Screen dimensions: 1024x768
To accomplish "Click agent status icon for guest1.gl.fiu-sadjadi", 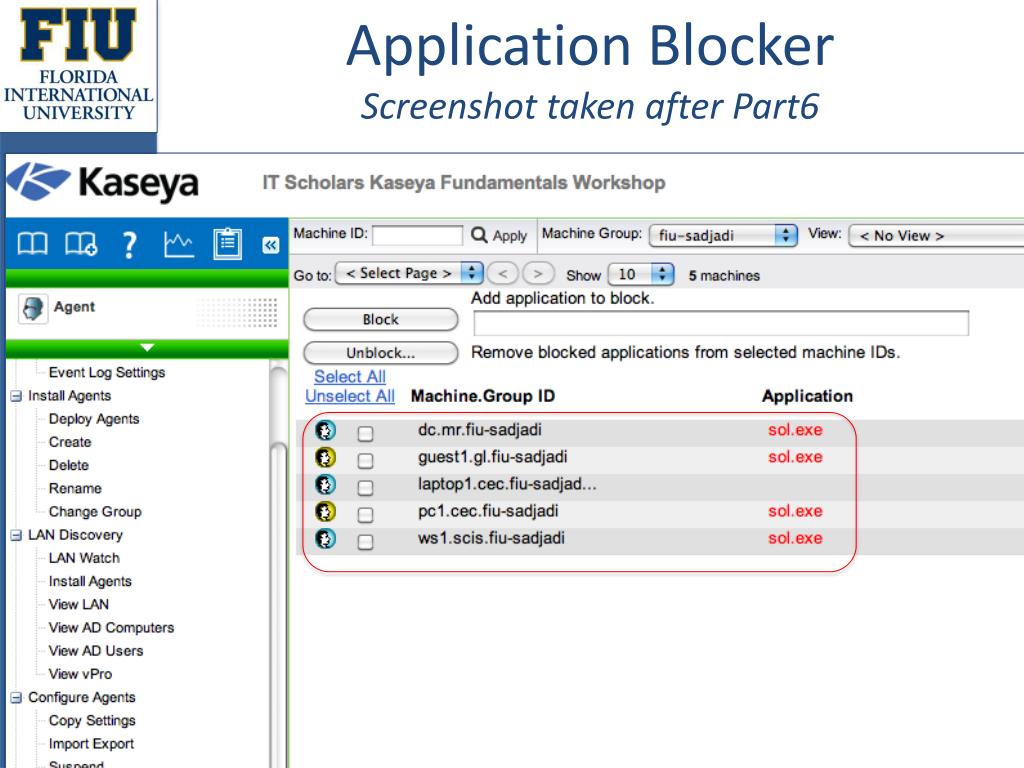I will click(325, 457).
